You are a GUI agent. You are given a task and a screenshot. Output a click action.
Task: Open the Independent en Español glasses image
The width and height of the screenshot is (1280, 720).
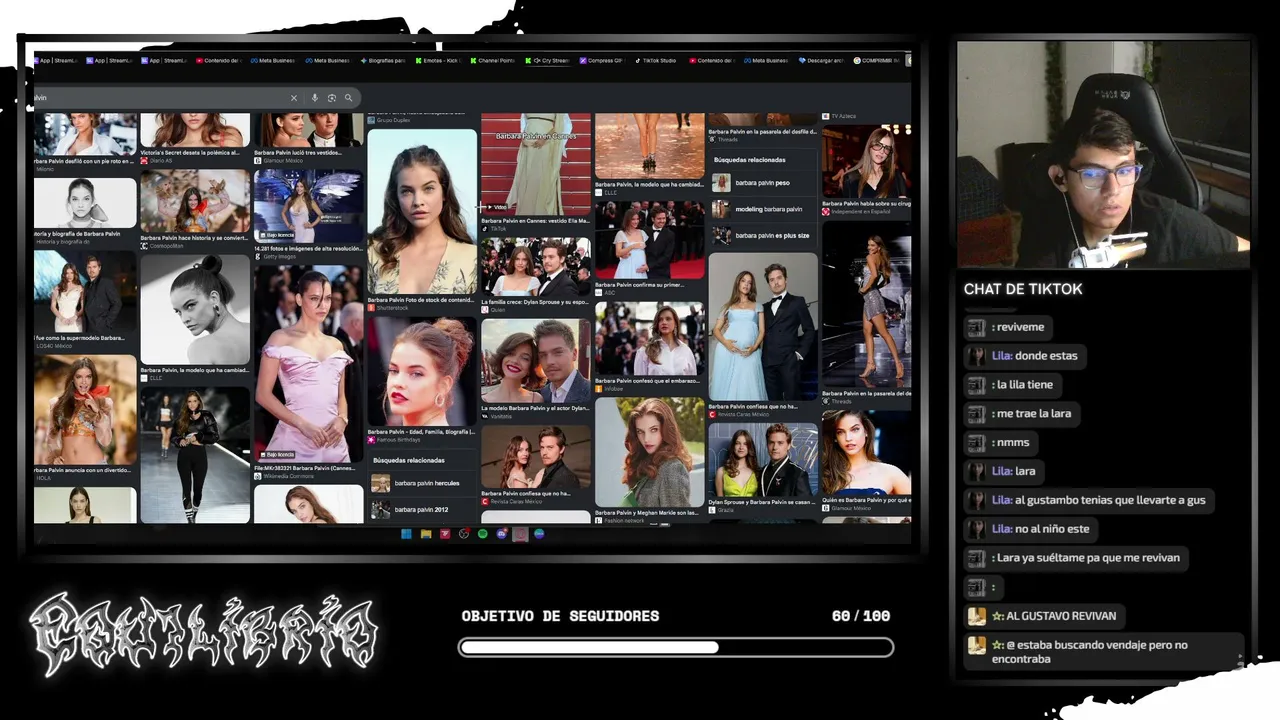tap(866, 162)
